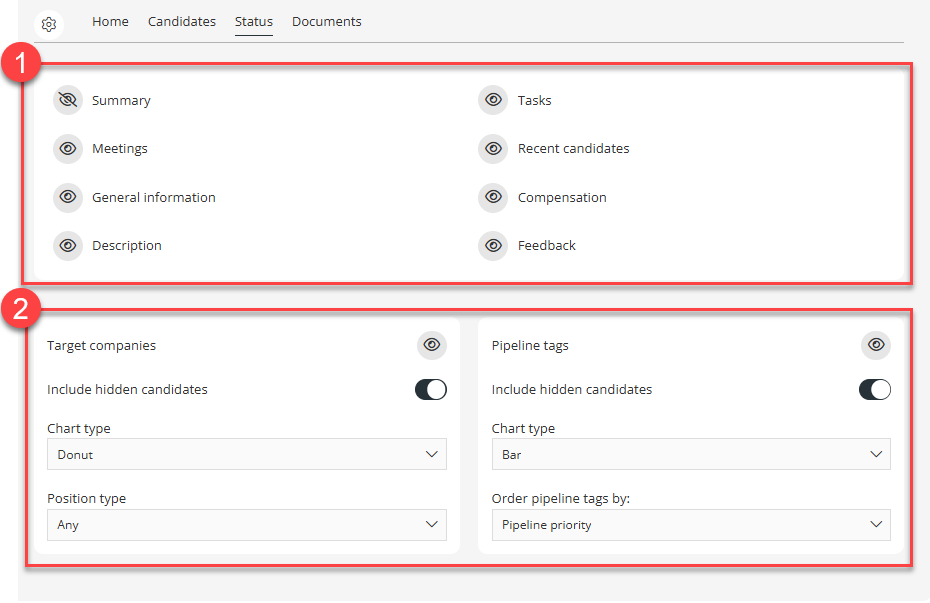Show the hidden Summary section

(x=68, y=100)
